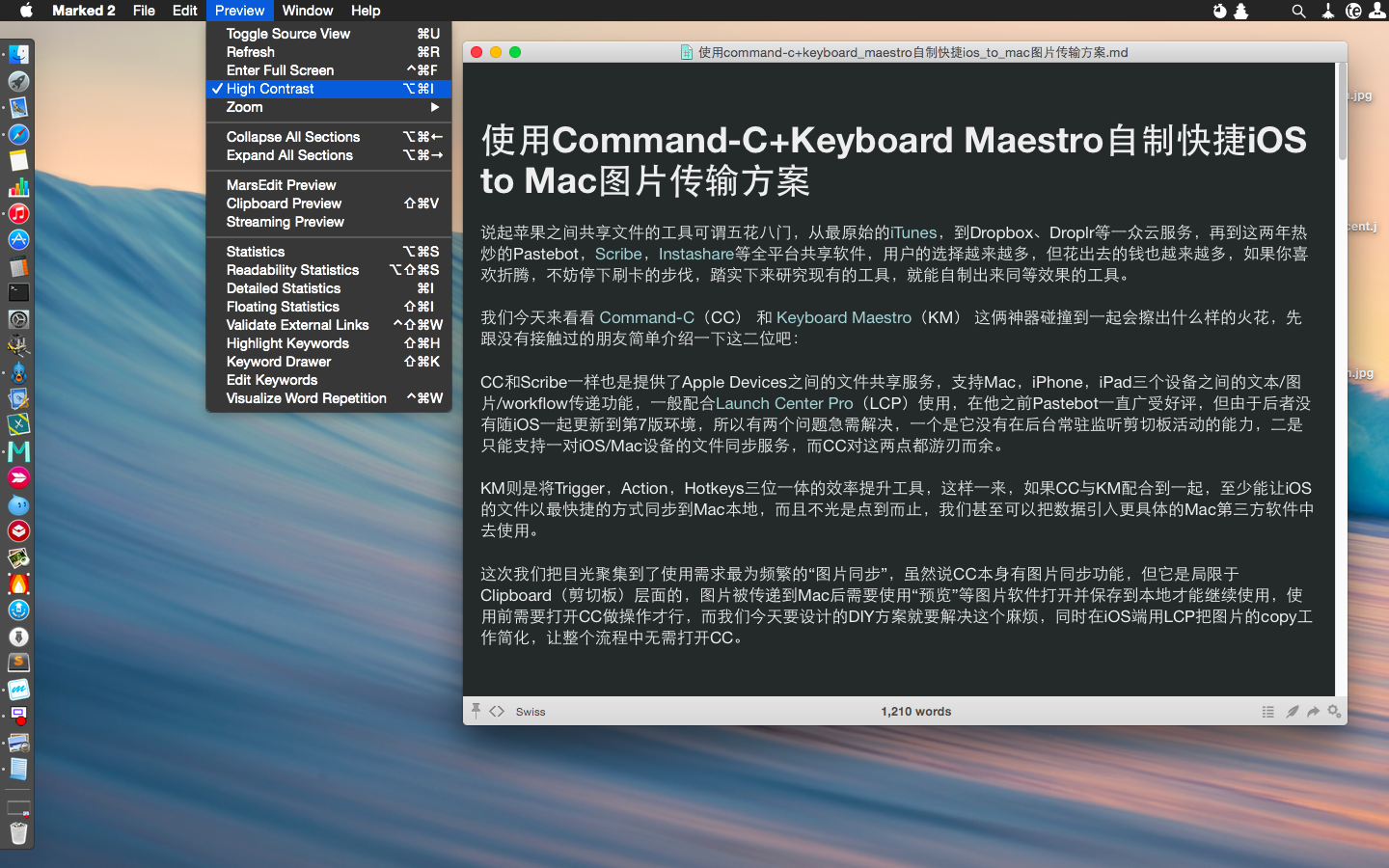Image resolution: width=1389 pixels, height=868 pixels.
Task: Follow the Scribe link in the first paragraph
Action: coord(618,254)
